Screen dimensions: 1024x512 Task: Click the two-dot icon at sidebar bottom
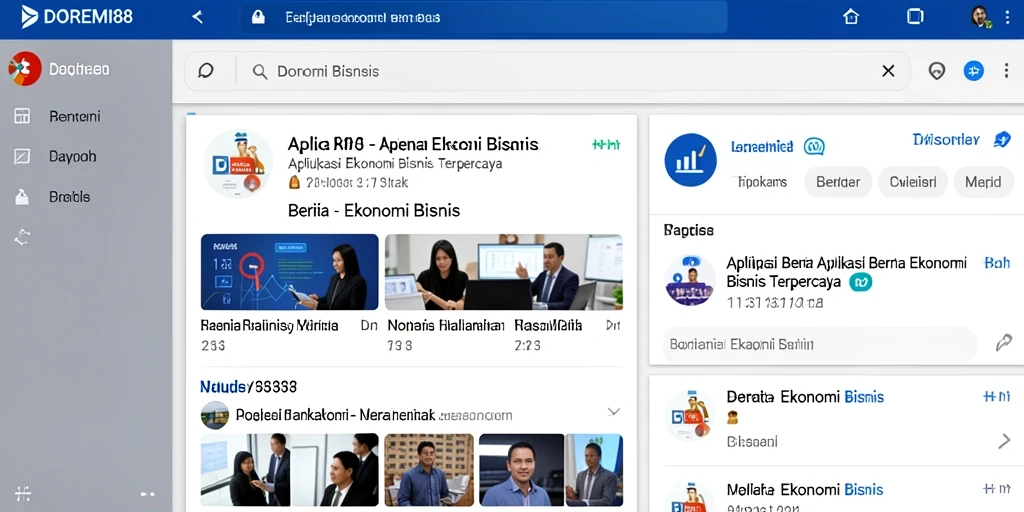tap(148, 494)
